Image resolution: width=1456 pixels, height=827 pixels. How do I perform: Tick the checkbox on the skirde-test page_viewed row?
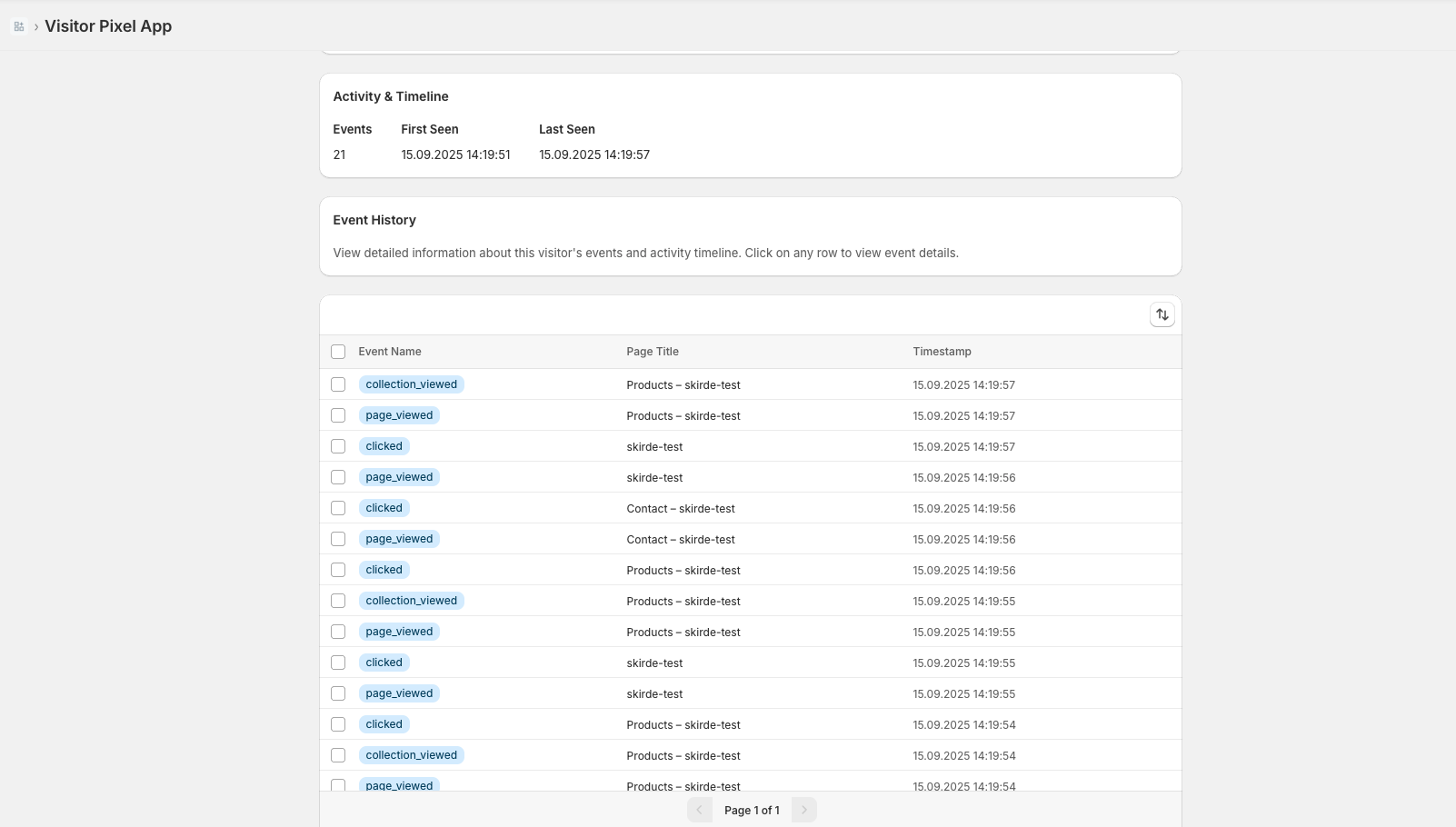[338, 477]
